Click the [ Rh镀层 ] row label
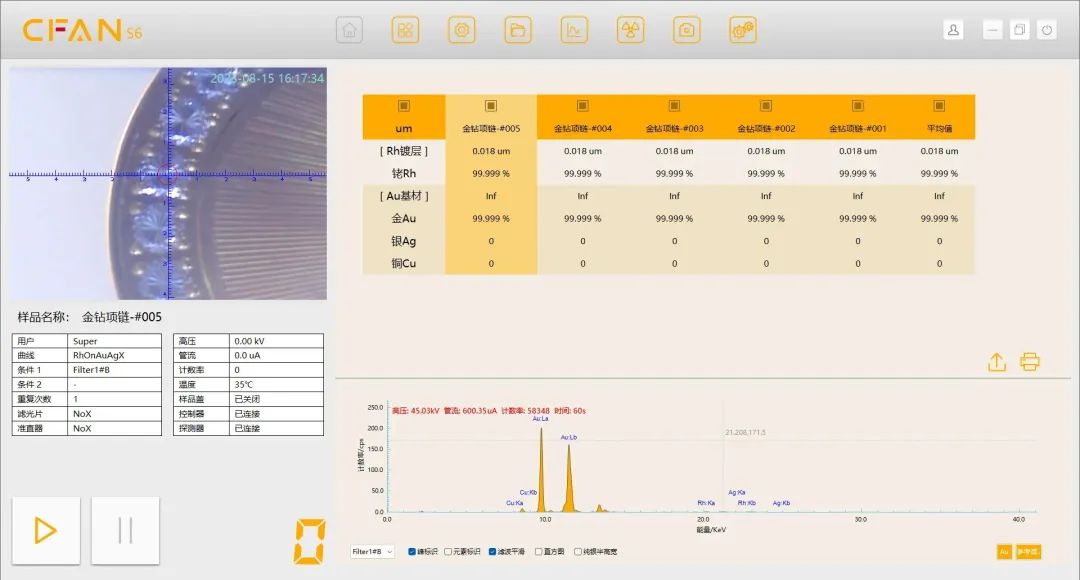 tap(404, 151)
